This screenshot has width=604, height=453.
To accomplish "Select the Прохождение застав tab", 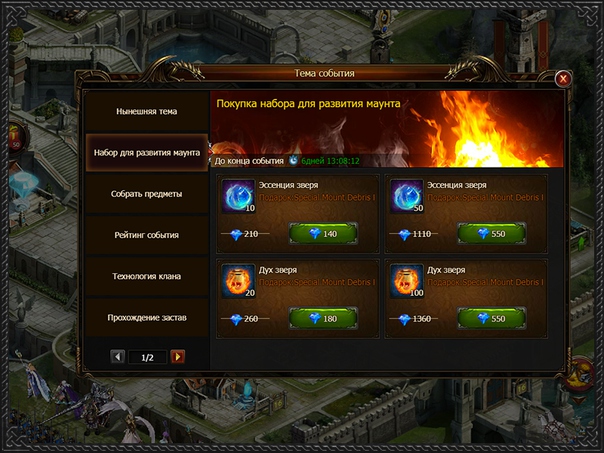I will point(147,317).
